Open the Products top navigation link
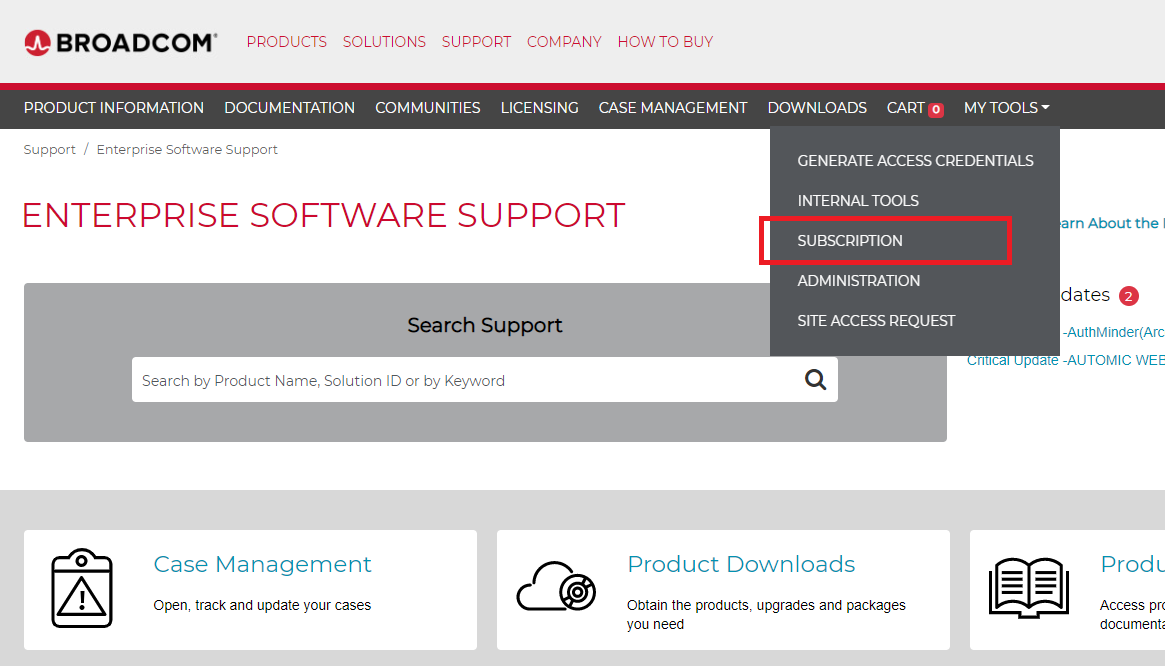This screenshot has width=1165, height=666. pyautogui.click(x=286, y=42)
